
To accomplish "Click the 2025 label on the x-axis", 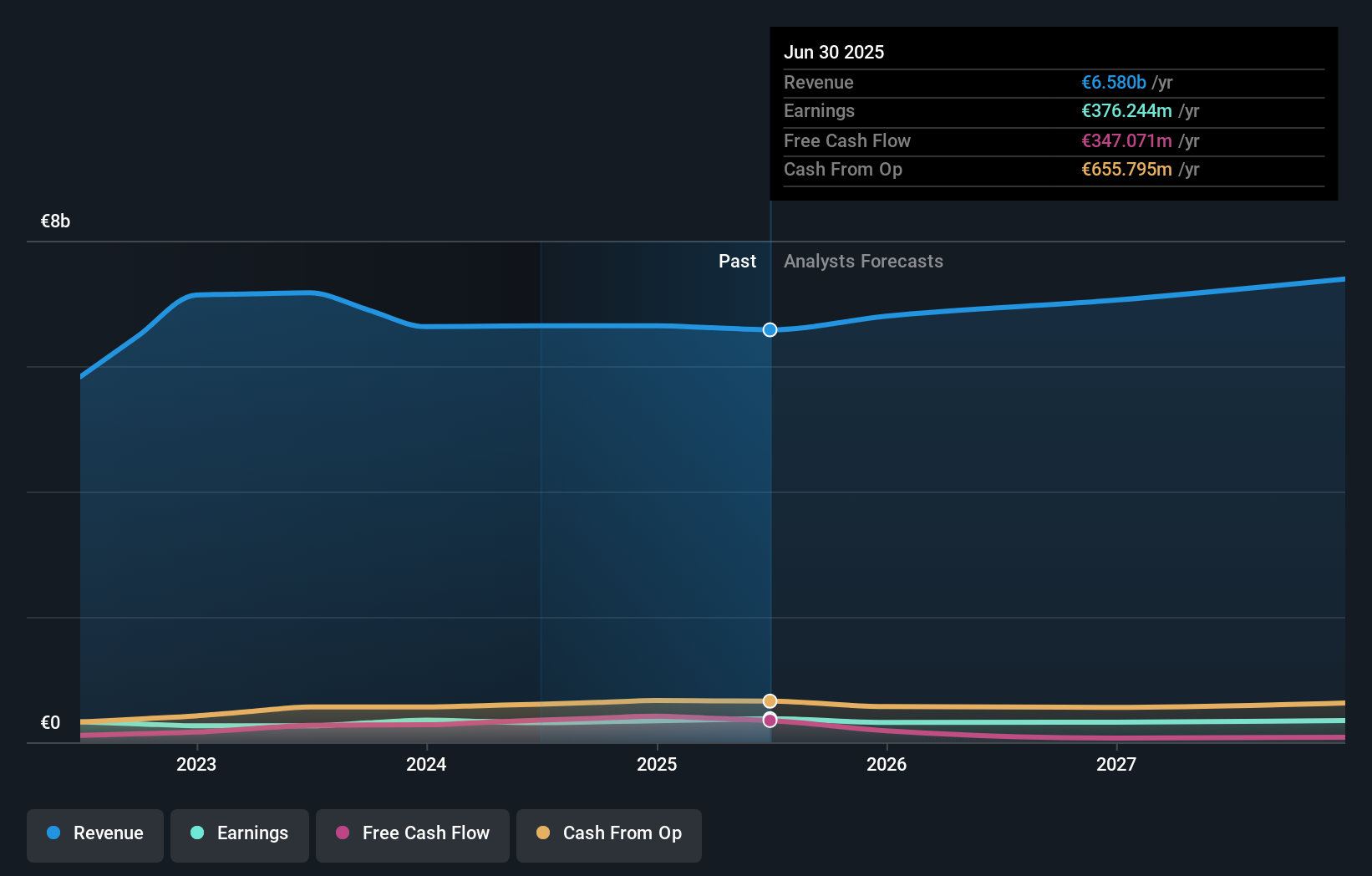I will tap(657, 764).
